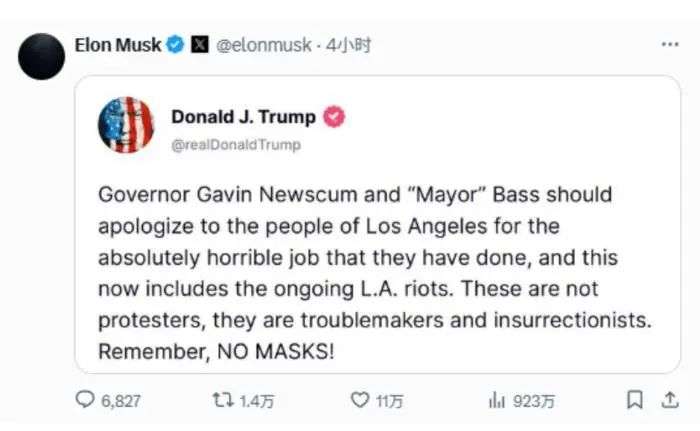The width and height of the screenshot is (700, 431).
Task: Click the blue verified badge beside Elon Musk
Action: click(175, 45)
